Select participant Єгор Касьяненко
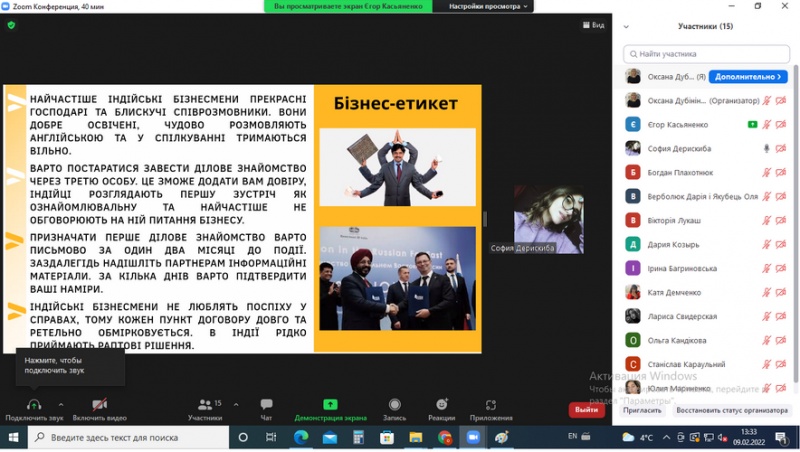This screenshot has height=452, width=800. (706, 124)
